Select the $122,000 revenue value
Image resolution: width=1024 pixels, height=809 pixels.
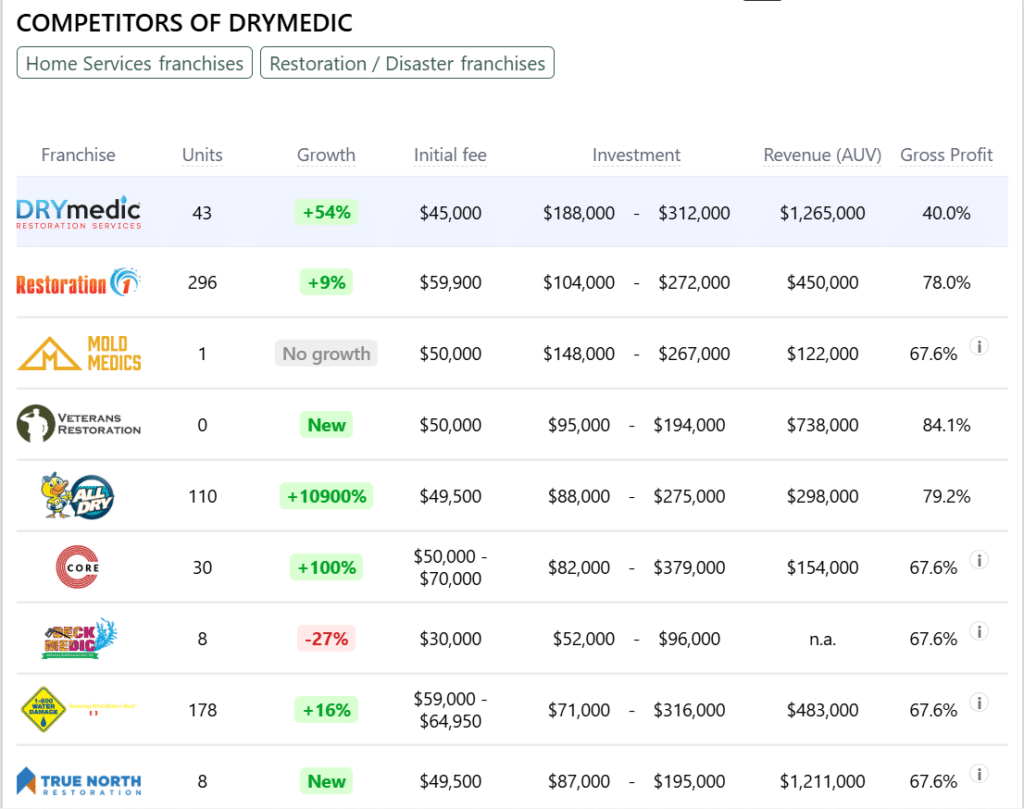[x=822, y=354]
